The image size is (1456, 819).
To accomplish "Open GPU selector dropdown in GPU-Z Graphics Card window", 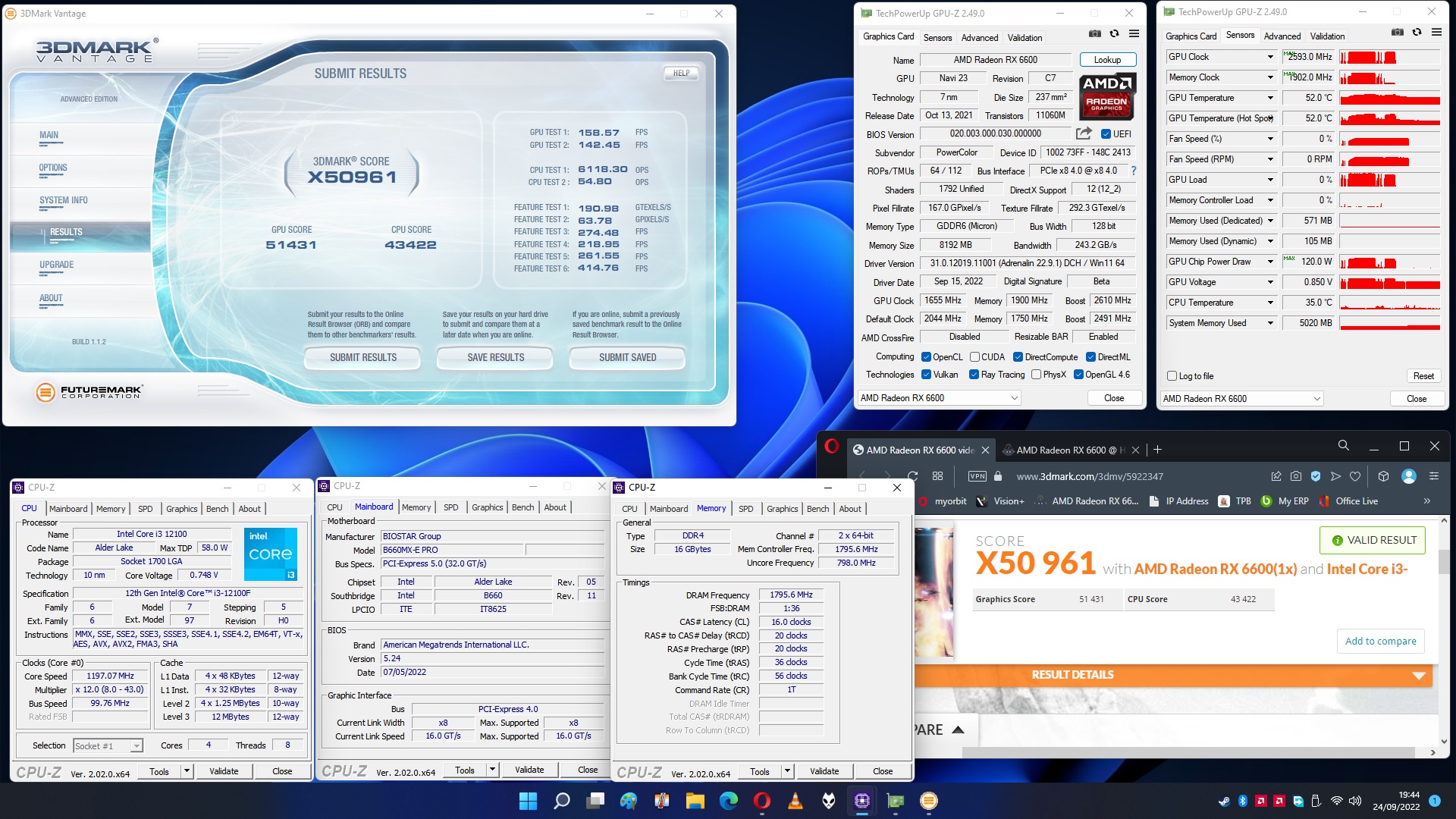I will tap(939, 398).
